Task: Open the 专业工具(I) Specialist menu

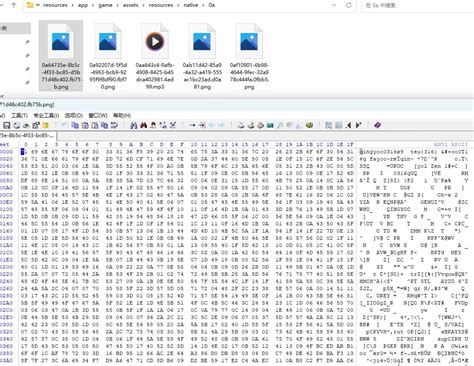Action: (46, 115)
